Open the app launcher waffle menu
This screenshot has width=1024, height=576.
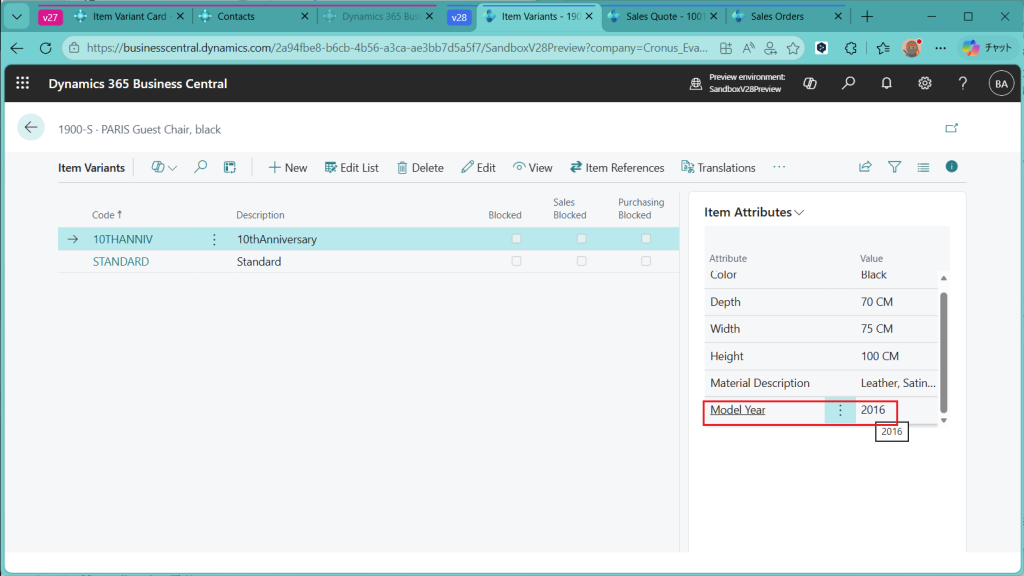tap(23, 84)
